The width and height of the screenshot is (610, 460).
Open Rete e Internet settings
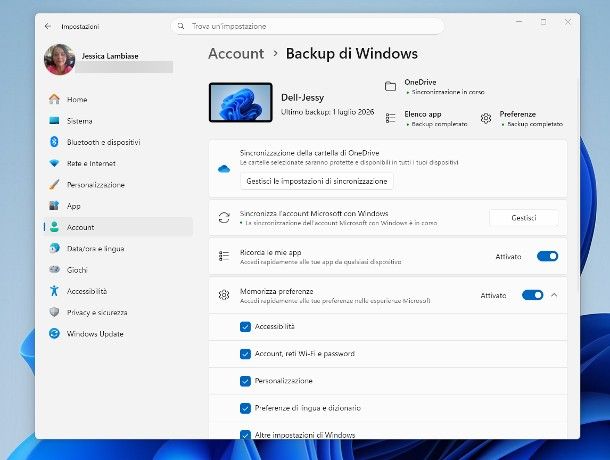119,163
